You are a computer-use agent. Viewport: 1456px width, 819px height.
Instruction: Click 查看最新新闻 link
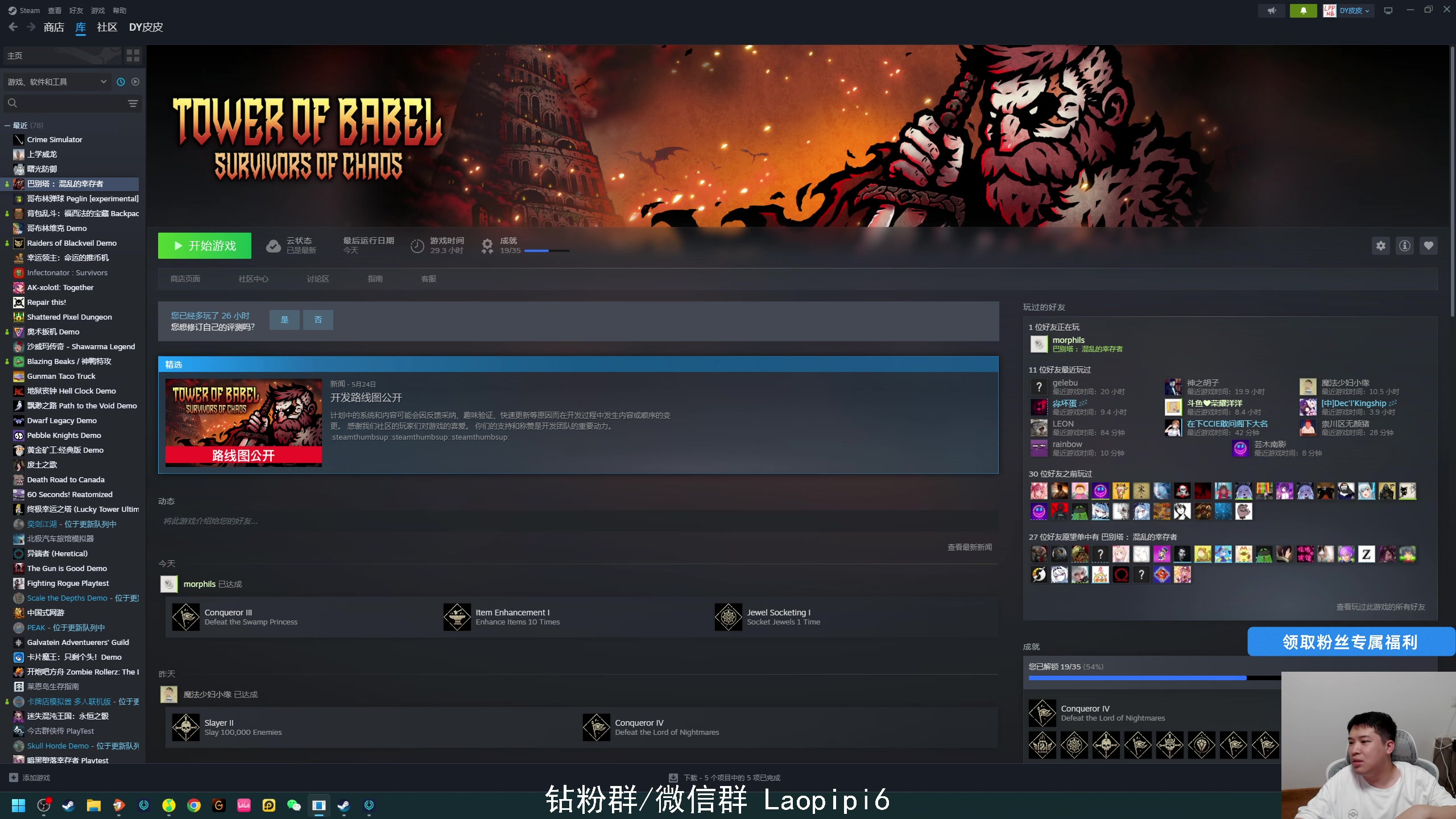970,547
